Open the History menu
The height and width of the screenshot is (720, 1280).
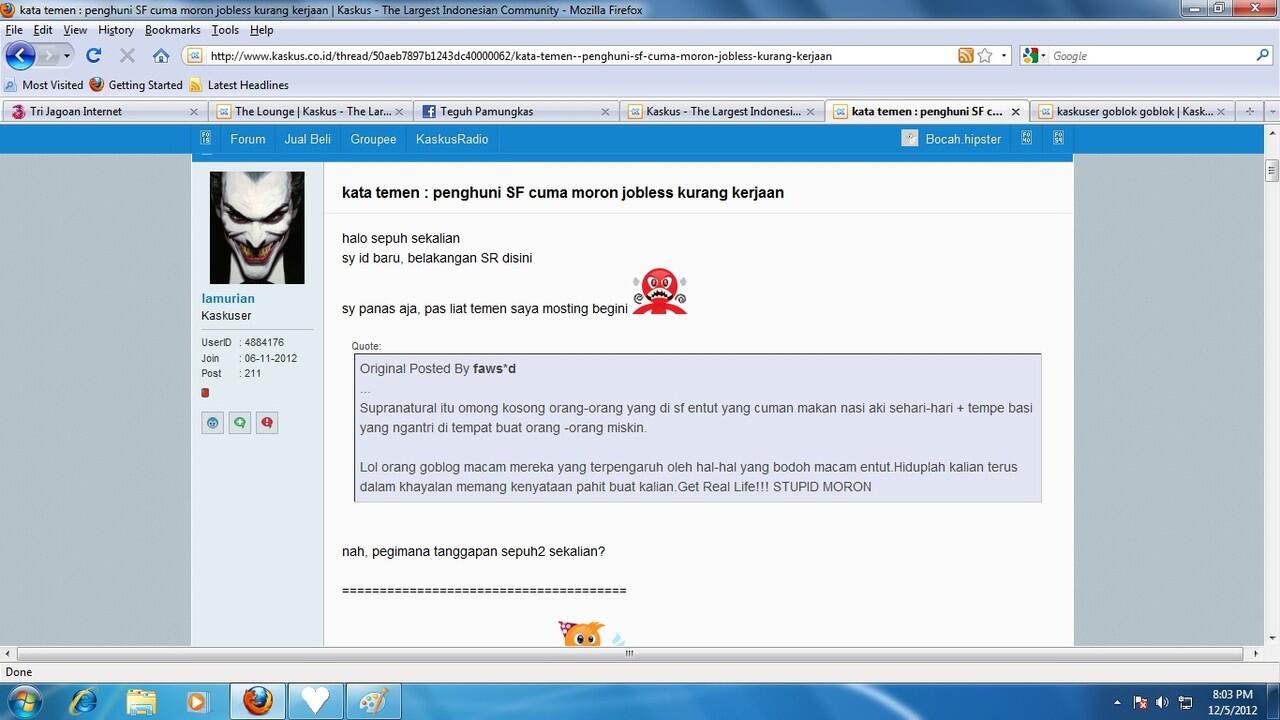(116, 30)
